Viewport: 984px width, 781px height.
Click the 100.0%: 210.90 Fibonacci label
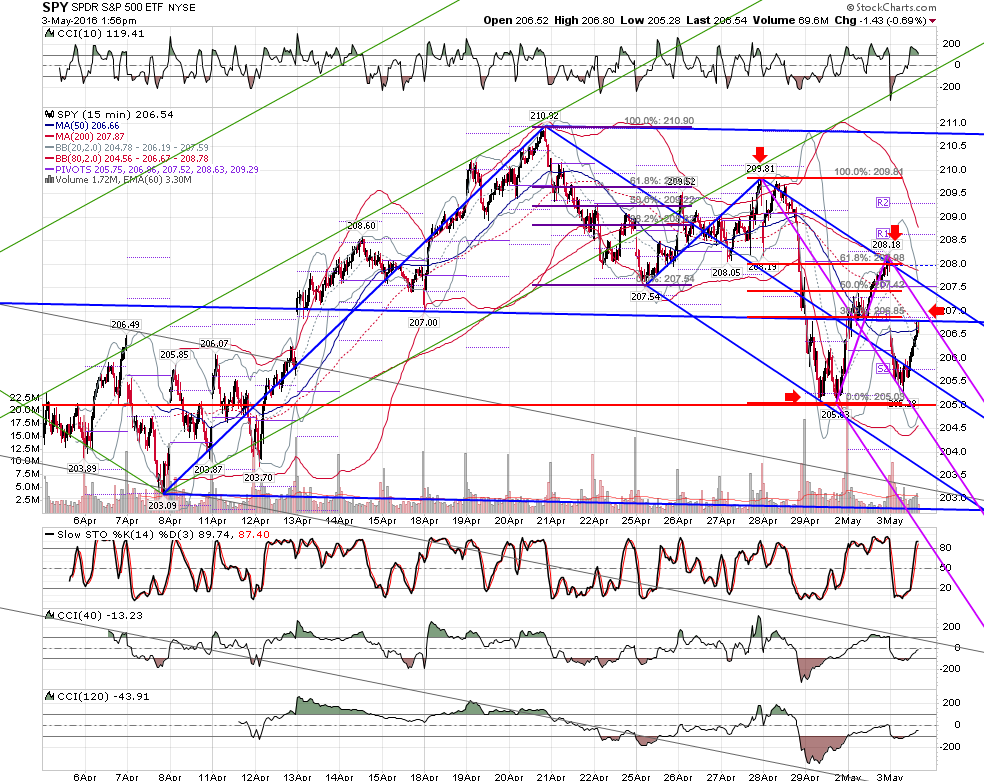click(659, 120)
